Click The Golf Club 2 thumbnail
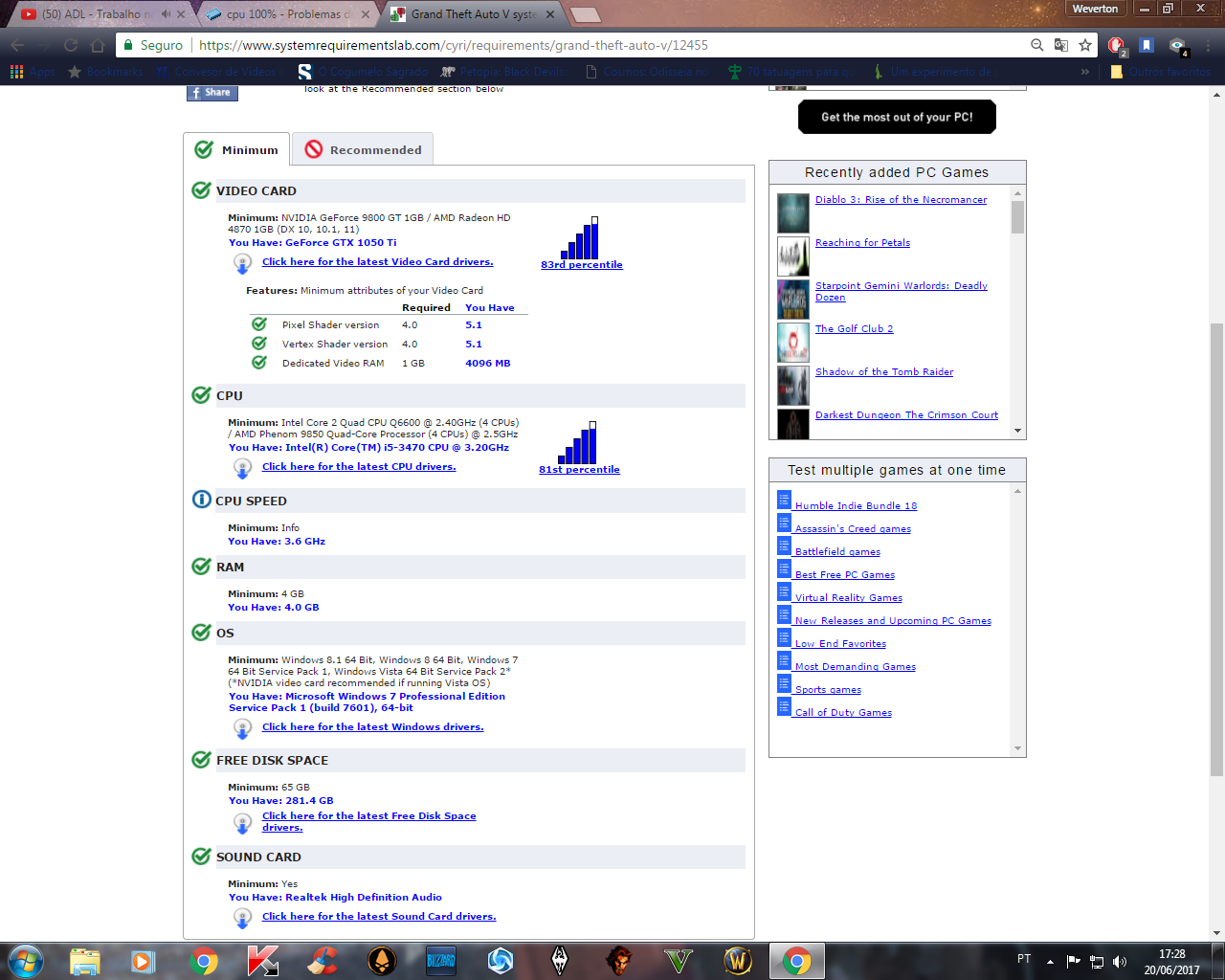 pos(793,343)
